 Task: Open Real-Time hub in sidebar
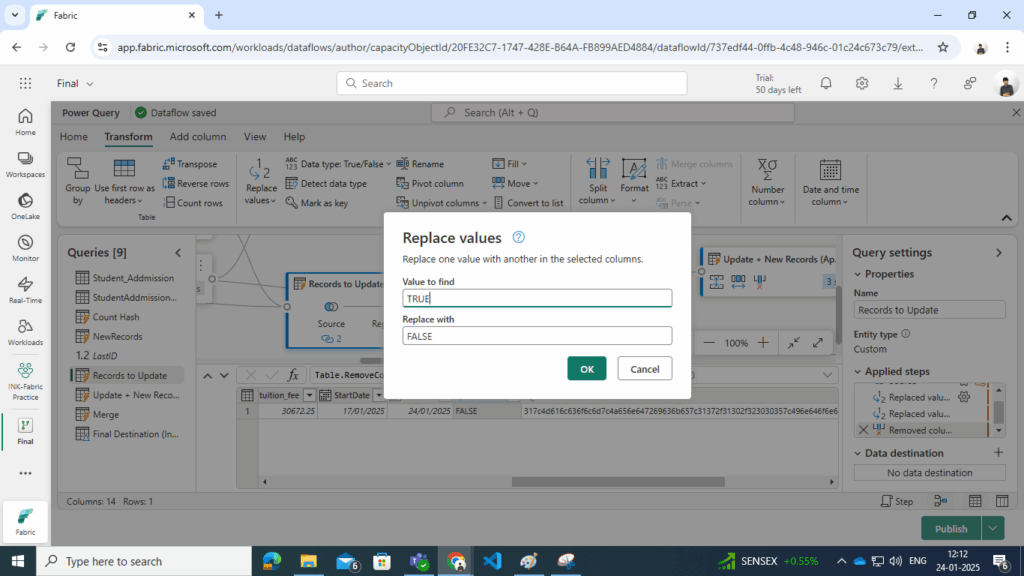click(25, 290)
